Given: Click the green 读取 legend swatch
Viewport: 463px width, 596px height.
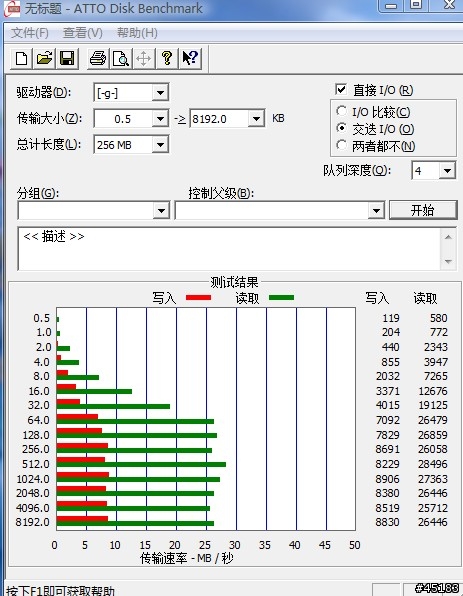Looking at the screenshot, I should click(x=281, y=298).
